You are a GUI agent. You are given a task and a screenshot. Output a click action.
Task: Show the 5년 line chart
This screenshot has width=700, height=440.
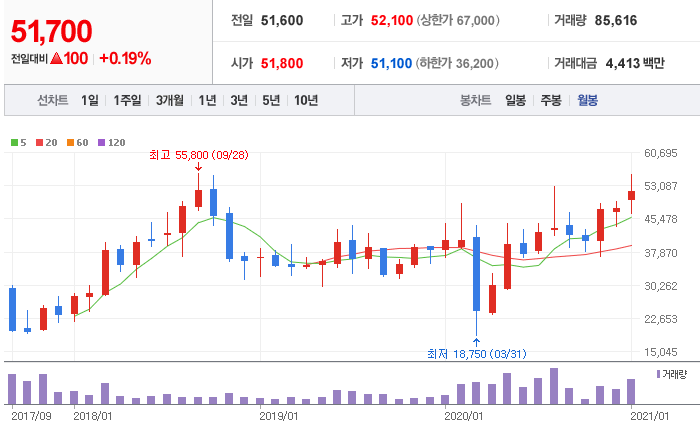click(271, 100)
